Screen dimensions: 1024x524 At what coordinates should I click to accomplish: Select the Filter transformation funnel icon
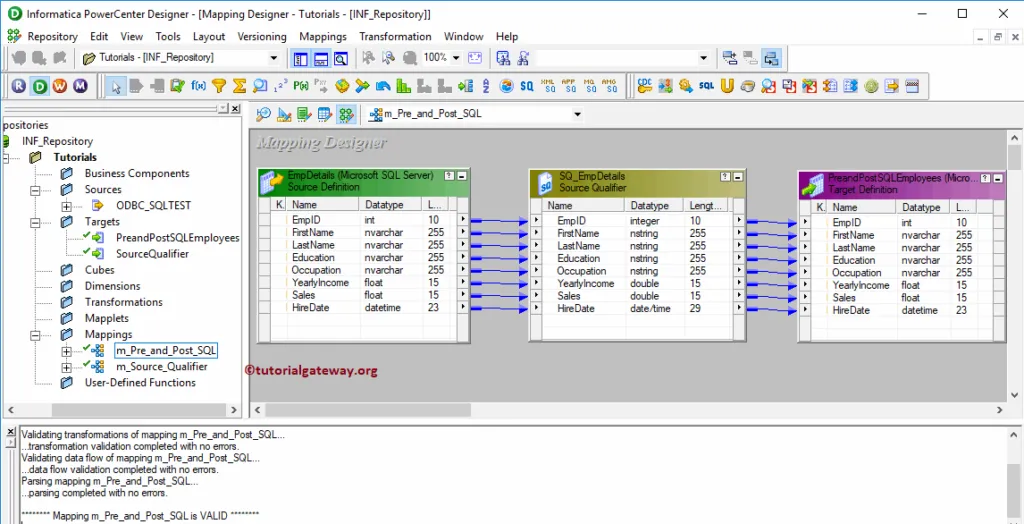pos(218,87)
